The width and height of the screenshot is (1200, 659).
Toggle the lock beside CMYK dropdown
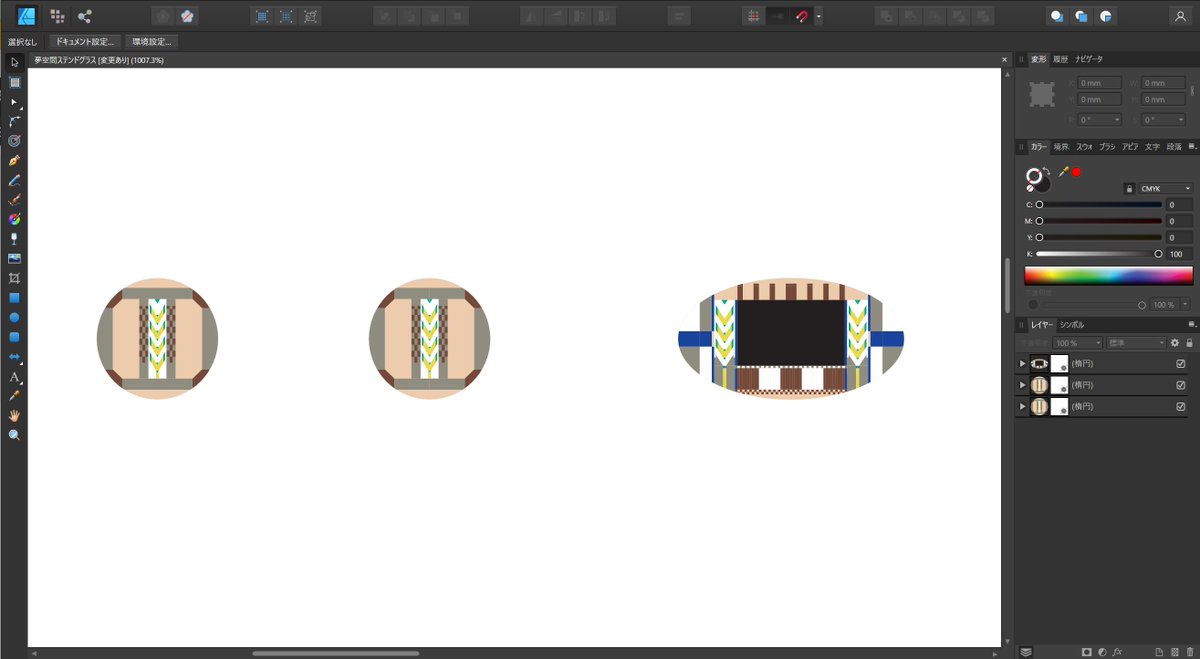tap(1129, 188)
